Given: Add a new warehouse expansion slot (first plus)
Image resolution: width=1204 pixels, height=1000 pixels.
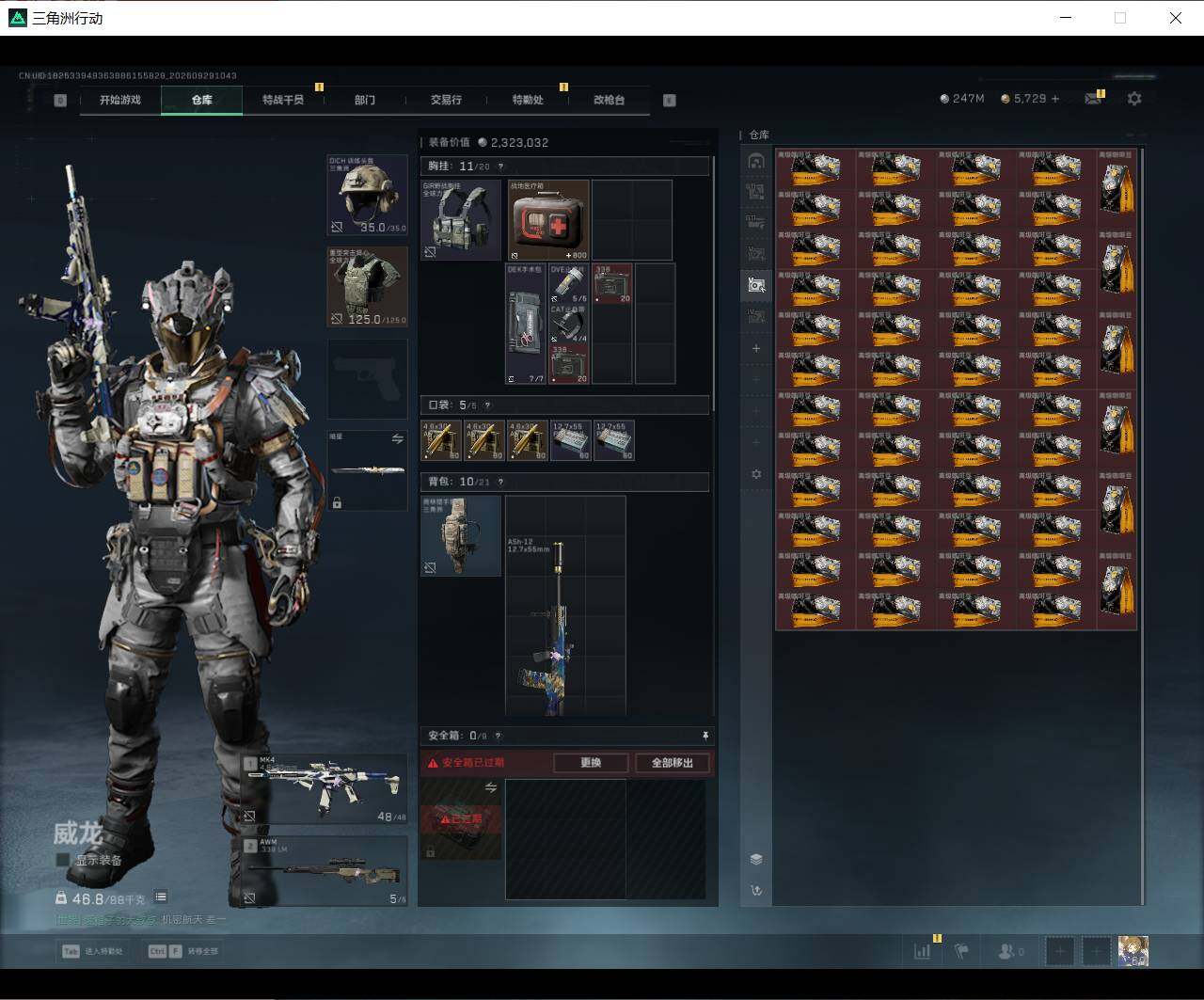Looking at the screenshot, I should click(755, 348).
